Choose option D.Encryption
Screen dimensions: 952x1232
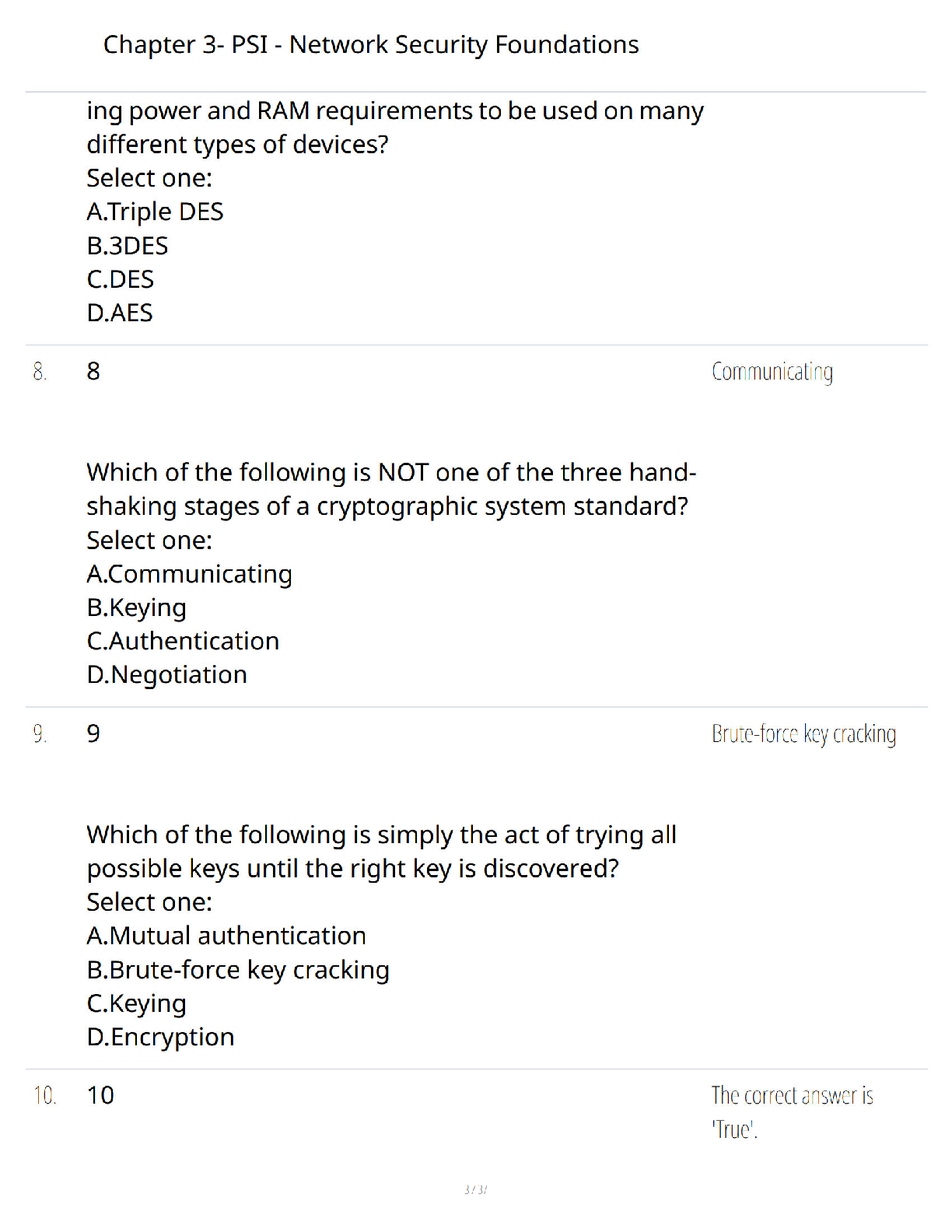(160, 1038)
